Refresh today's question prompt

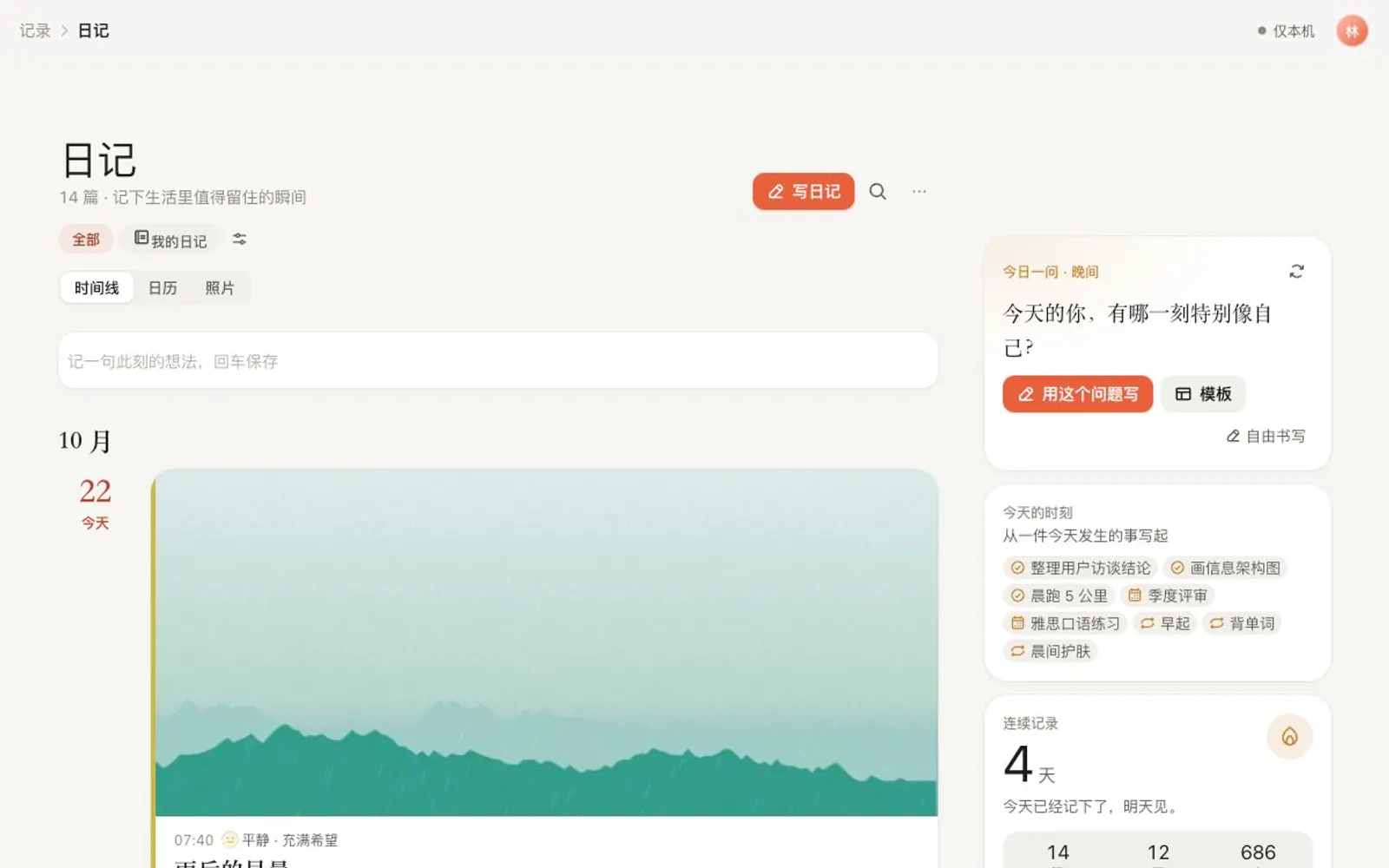[x=1296, y=272]
